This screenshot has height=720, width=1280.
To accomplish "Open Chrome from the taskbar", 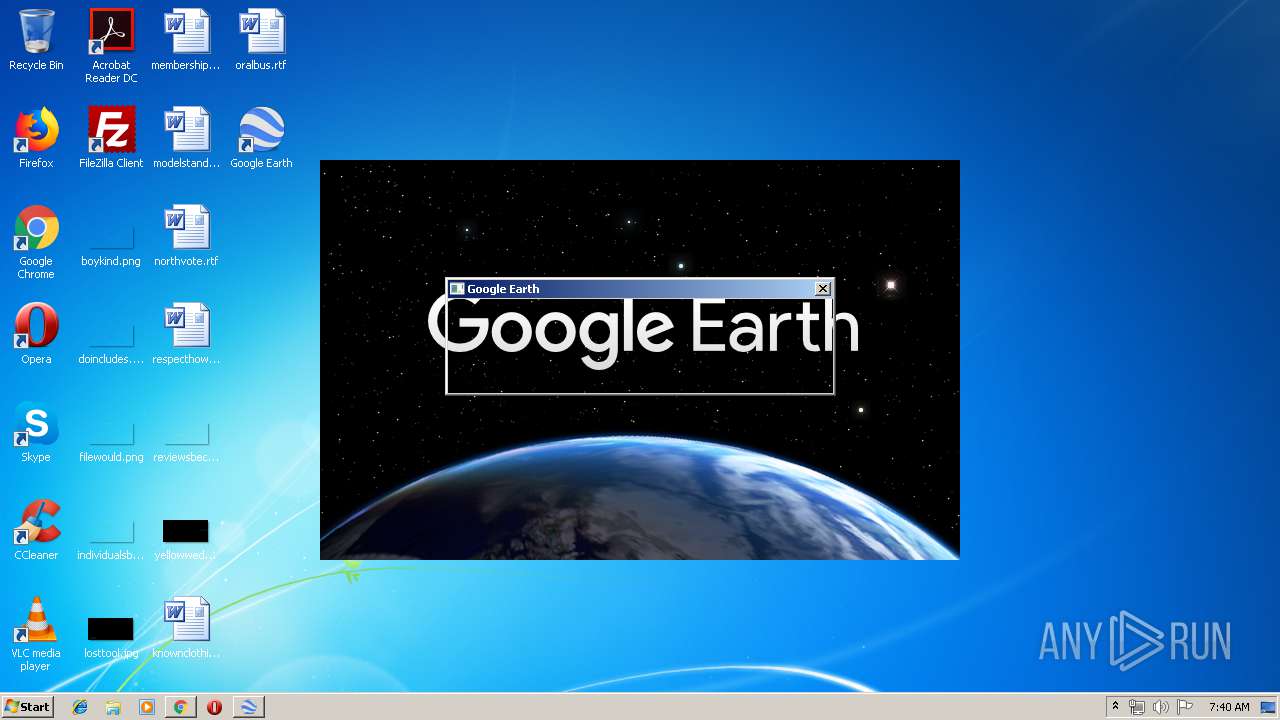I will [x=180, y=707].
